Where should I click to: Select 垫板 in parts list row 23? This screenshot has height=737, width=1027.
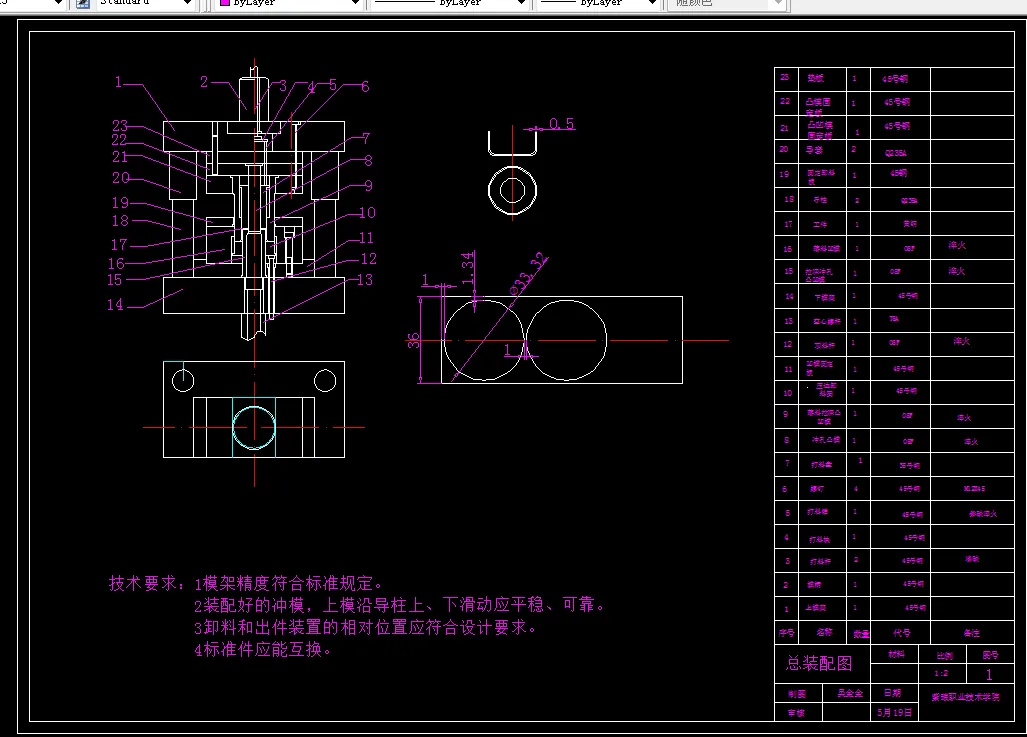(x=815, y=78)
